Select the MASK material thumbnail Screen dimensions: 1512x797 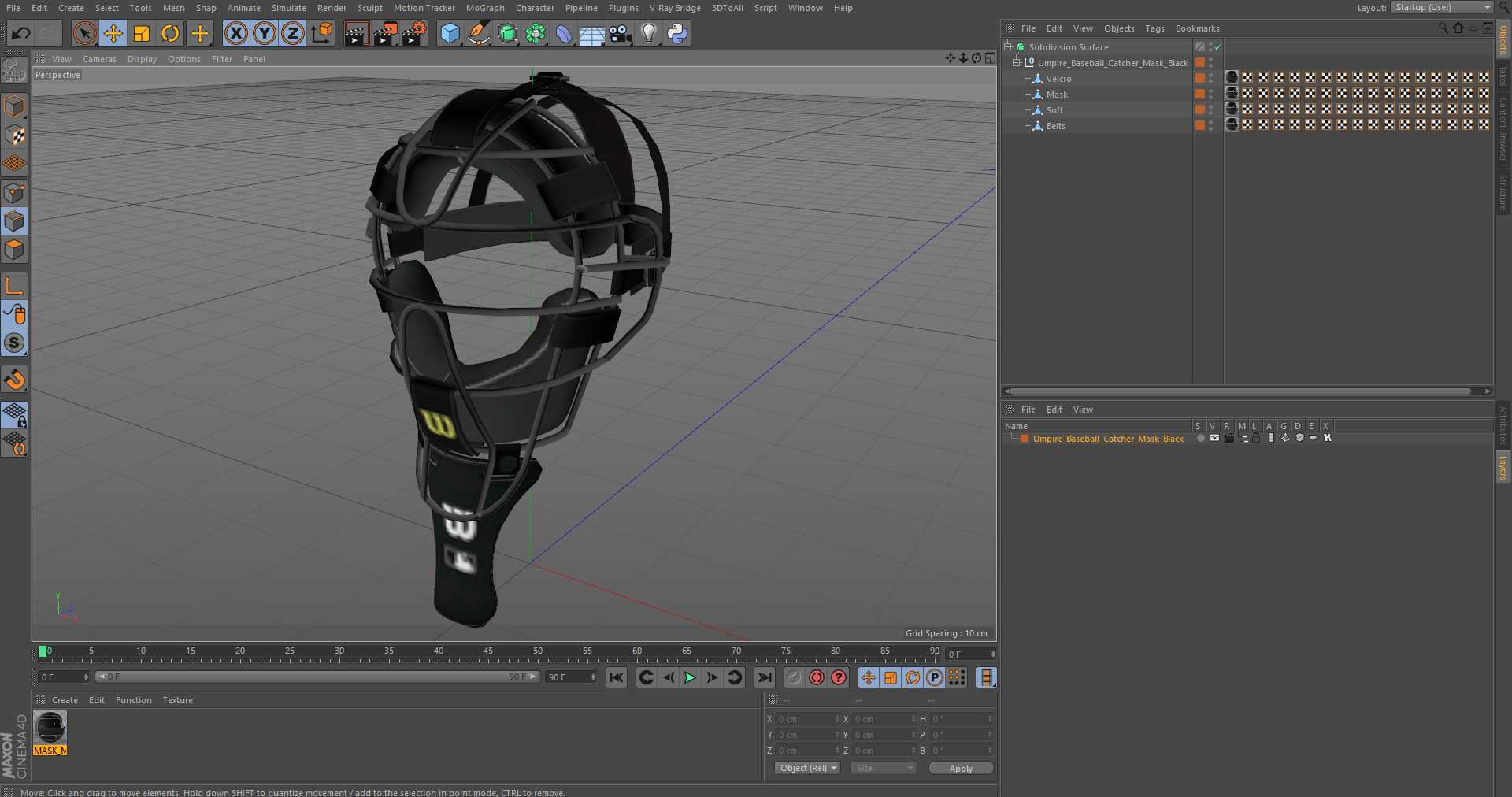pos(50,728)
